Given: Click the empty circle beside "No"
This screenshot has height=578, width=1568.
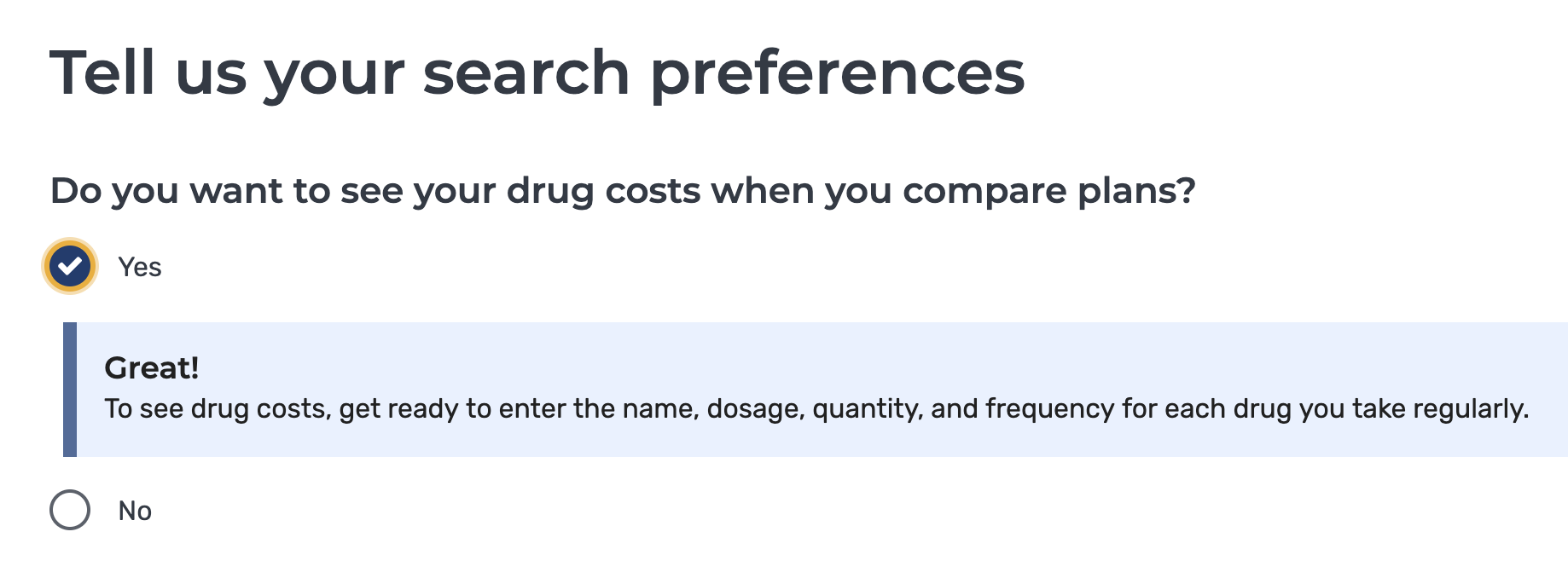Looking at the screenshot, I should [x=70, y=510].
